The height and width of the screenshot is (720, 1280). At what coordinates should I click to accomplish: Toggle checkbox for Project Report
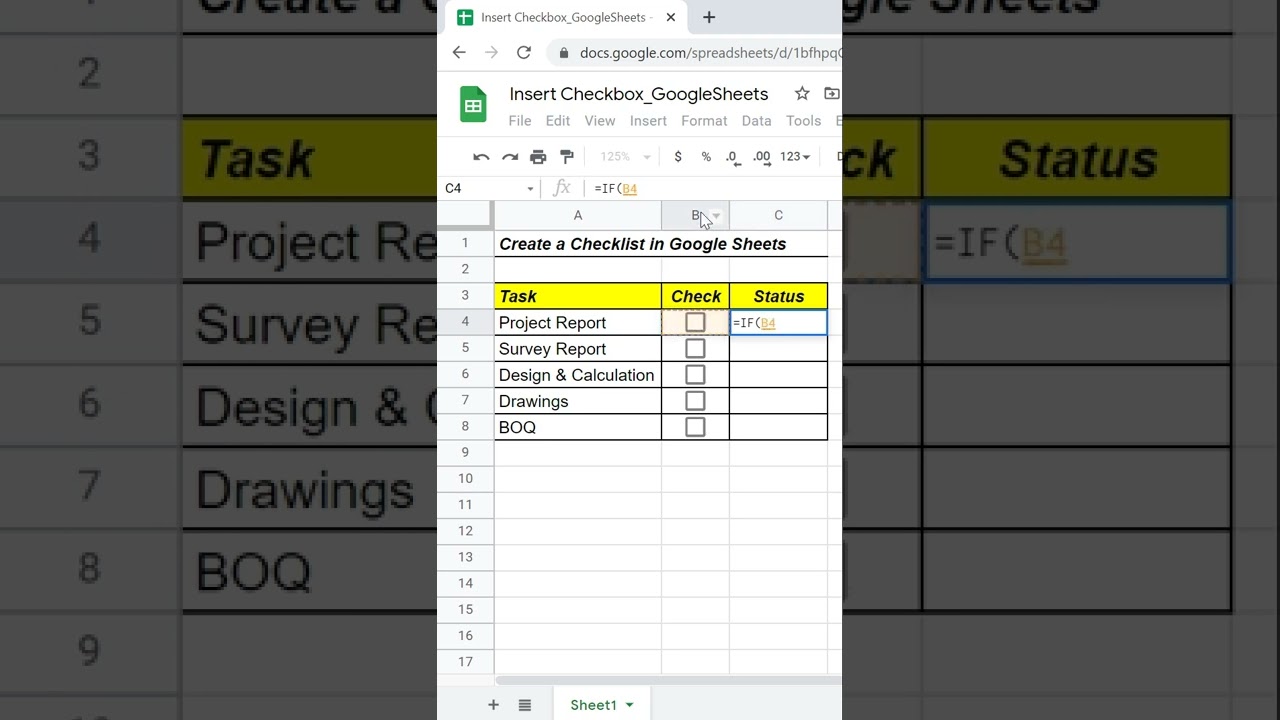695,322
